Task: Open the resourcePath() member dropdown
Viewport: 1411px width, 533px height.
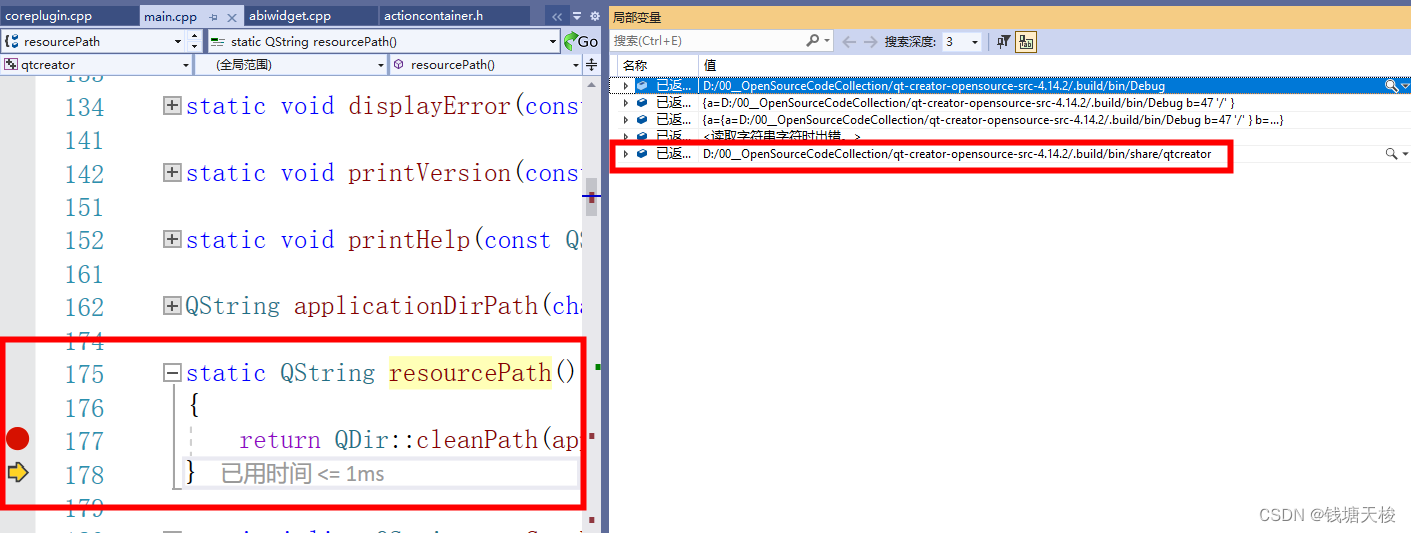Action: tap(485, 65)
